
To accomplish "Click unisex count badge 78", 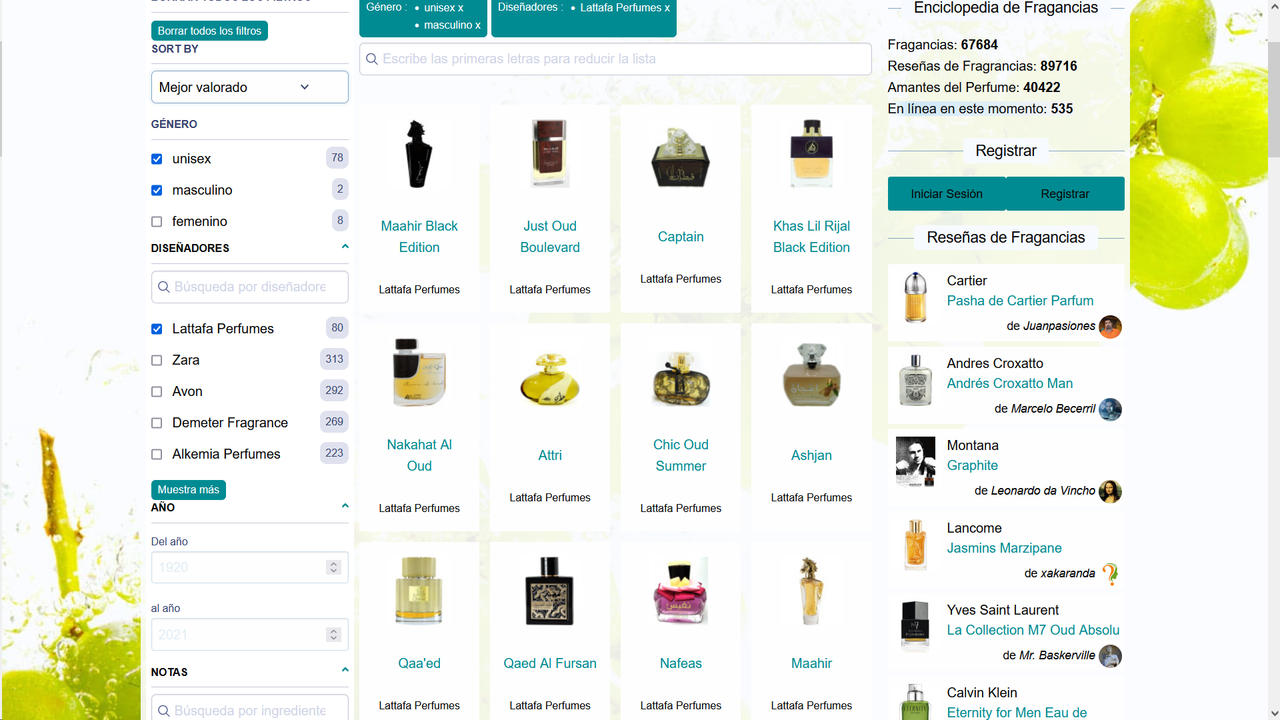I will click(337, 158).
